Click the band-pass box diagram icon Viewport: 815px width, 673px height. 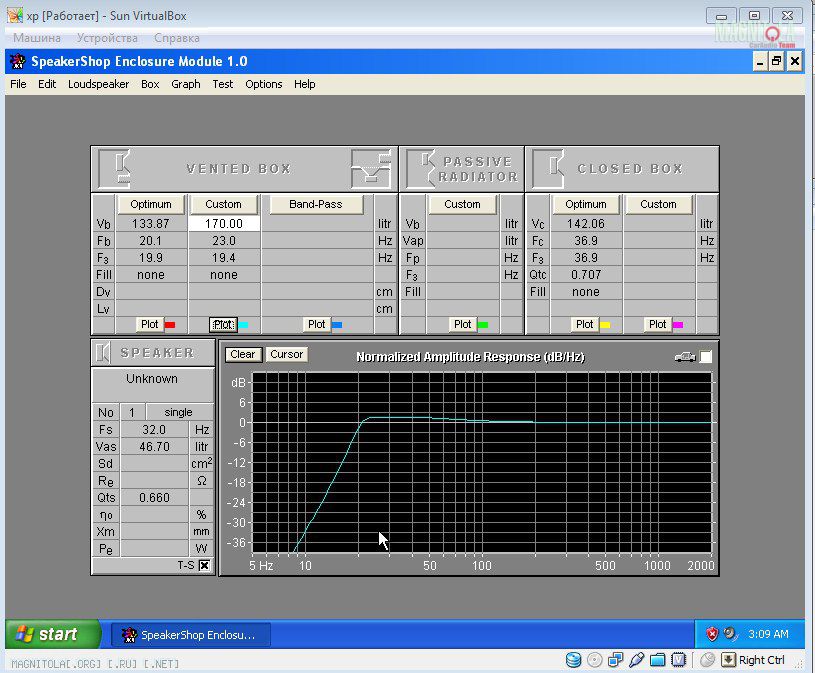(x=370, y=168)
